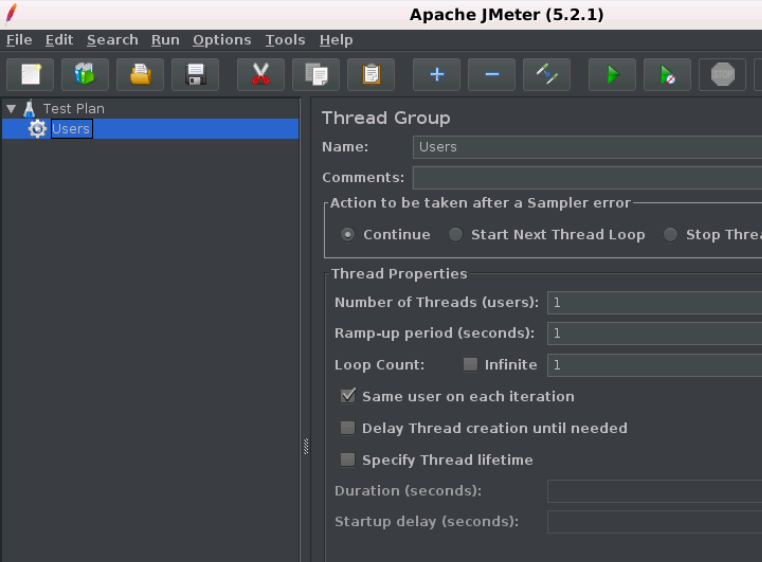Click the Comments input field
The height and width of the screenshot is (562, 762).
(x=587, y=177)
